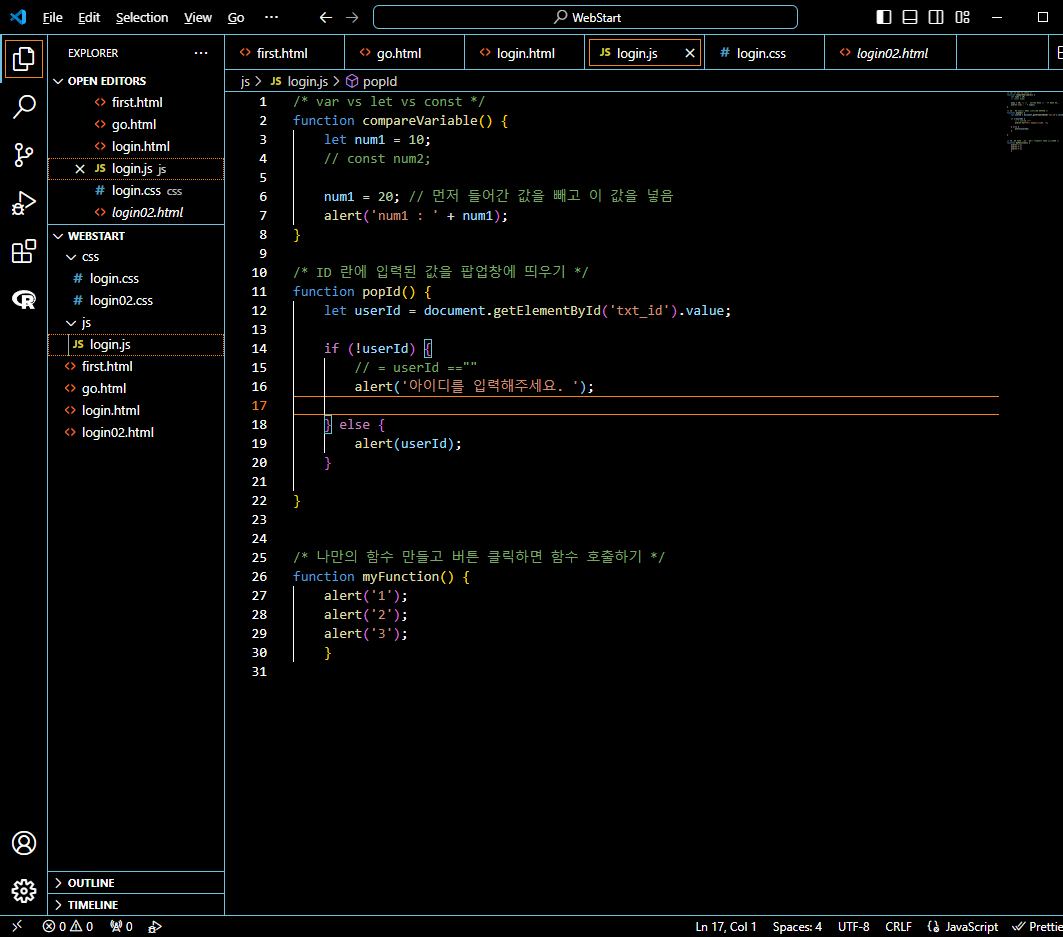Switch to the go.html tab
Image resolution: width=1063 pixels, height=937 pixels.
(405, 53)
